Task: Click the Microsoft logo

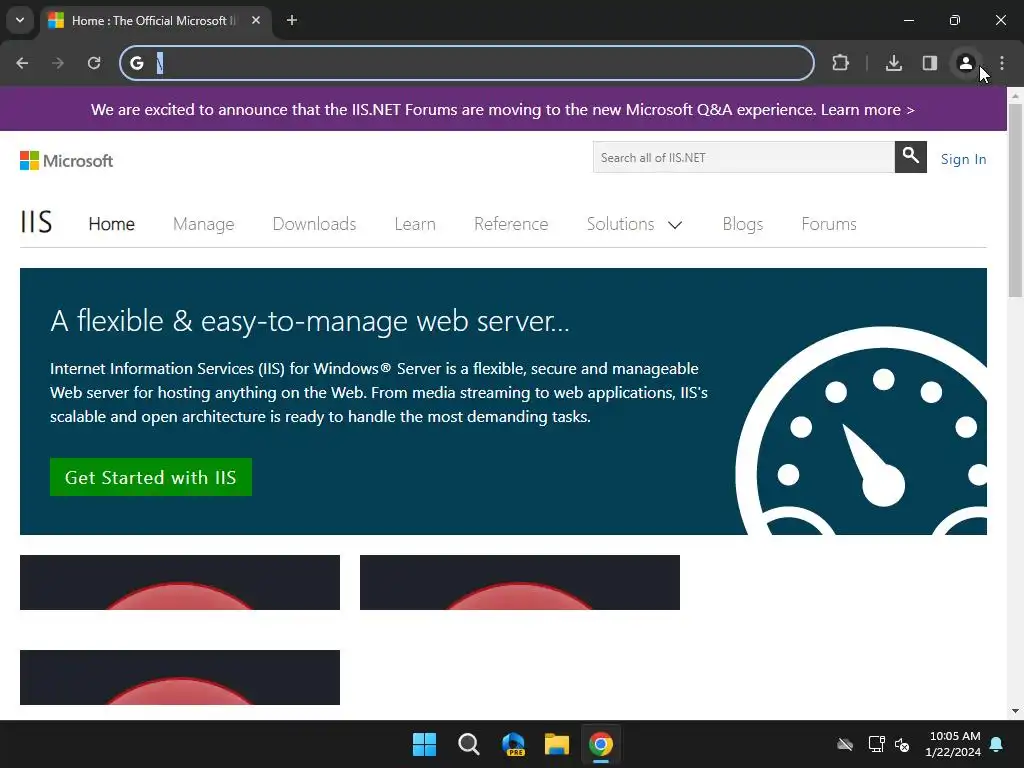Action: (67, 161)
